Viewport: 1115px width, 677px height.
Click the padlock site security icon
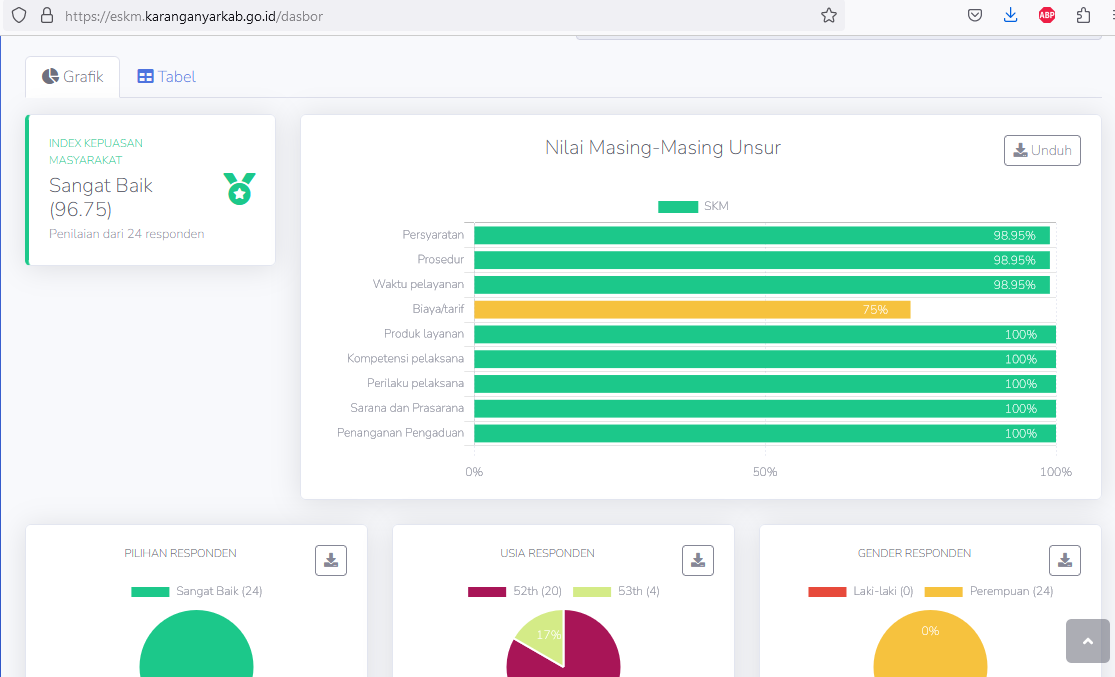pos(46,16)
